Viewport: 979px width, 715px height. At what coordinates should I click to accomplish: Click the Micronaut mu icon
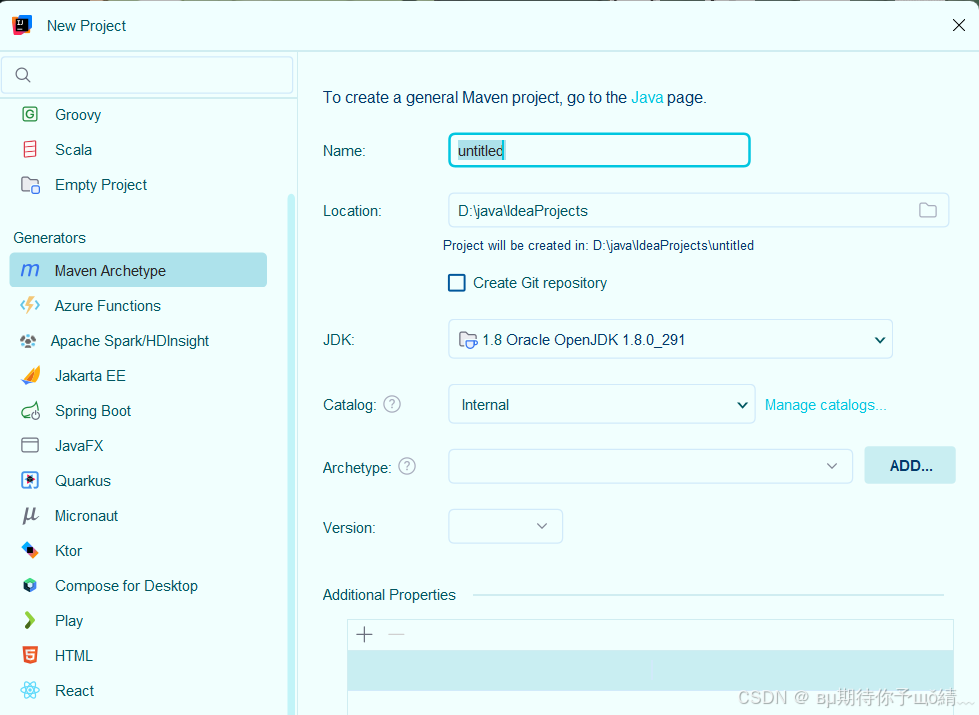pos(30,515)
